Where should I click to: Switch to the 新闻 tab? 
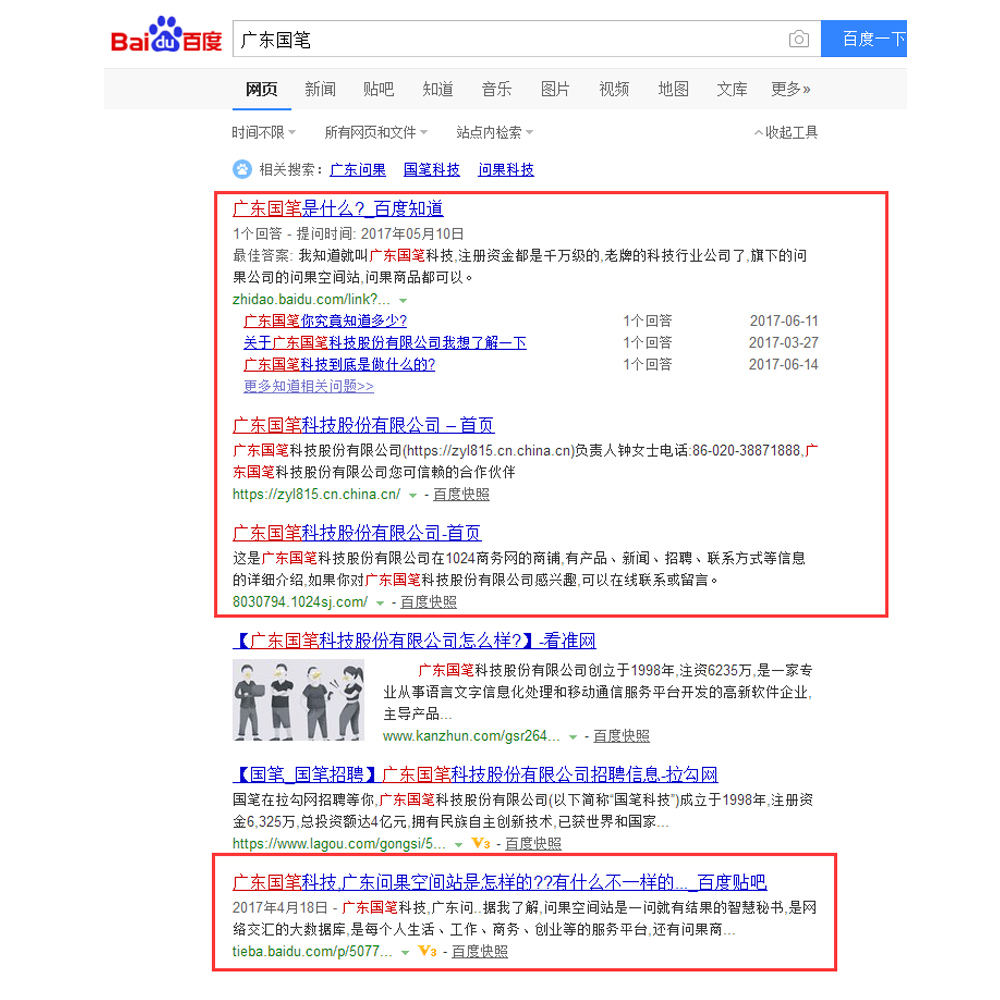pos(320,89)
